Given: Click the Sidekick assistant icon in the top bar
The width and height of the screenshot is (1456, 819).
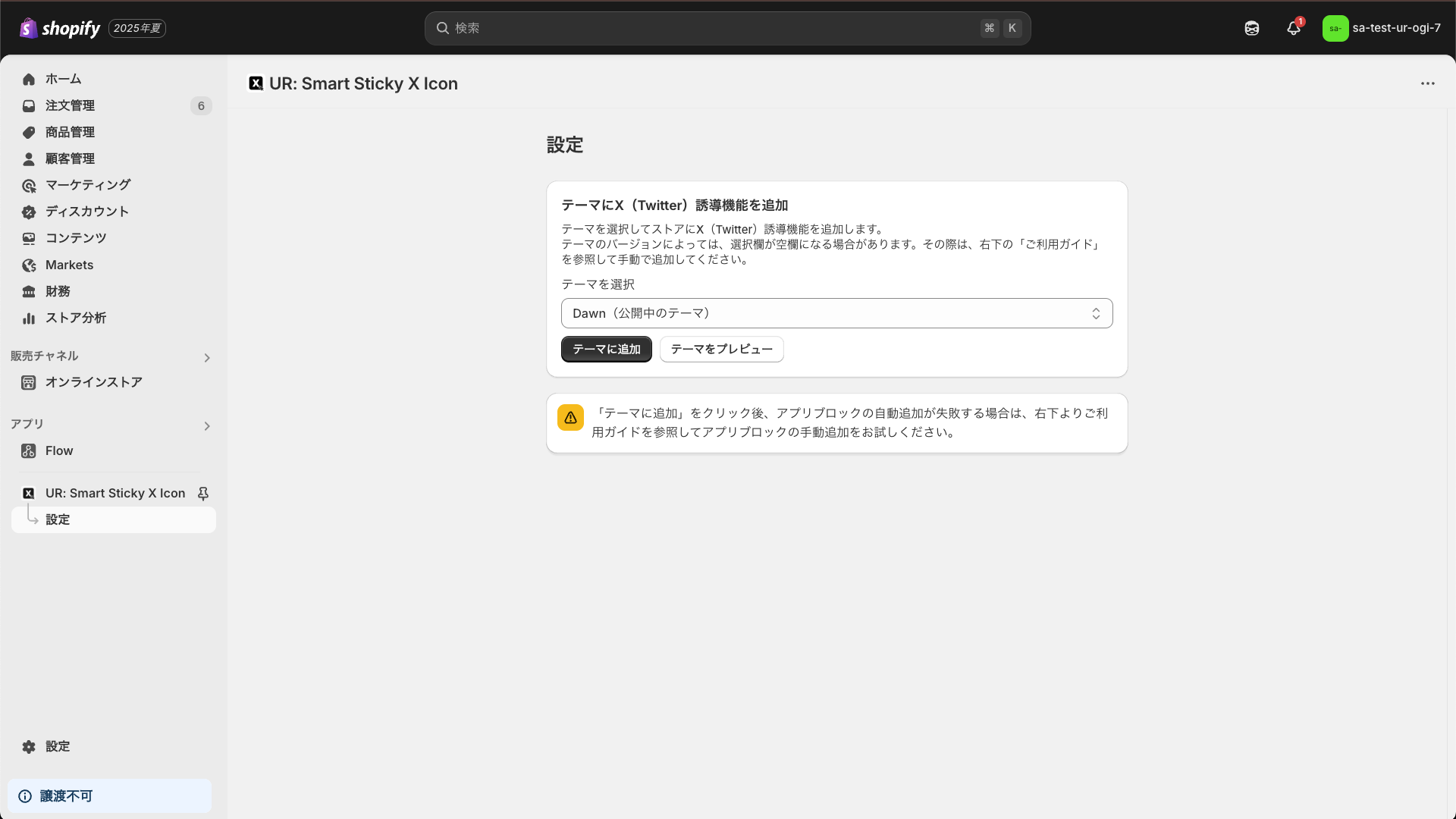Looking at the screenshot, I should [x=1252, y=28].
